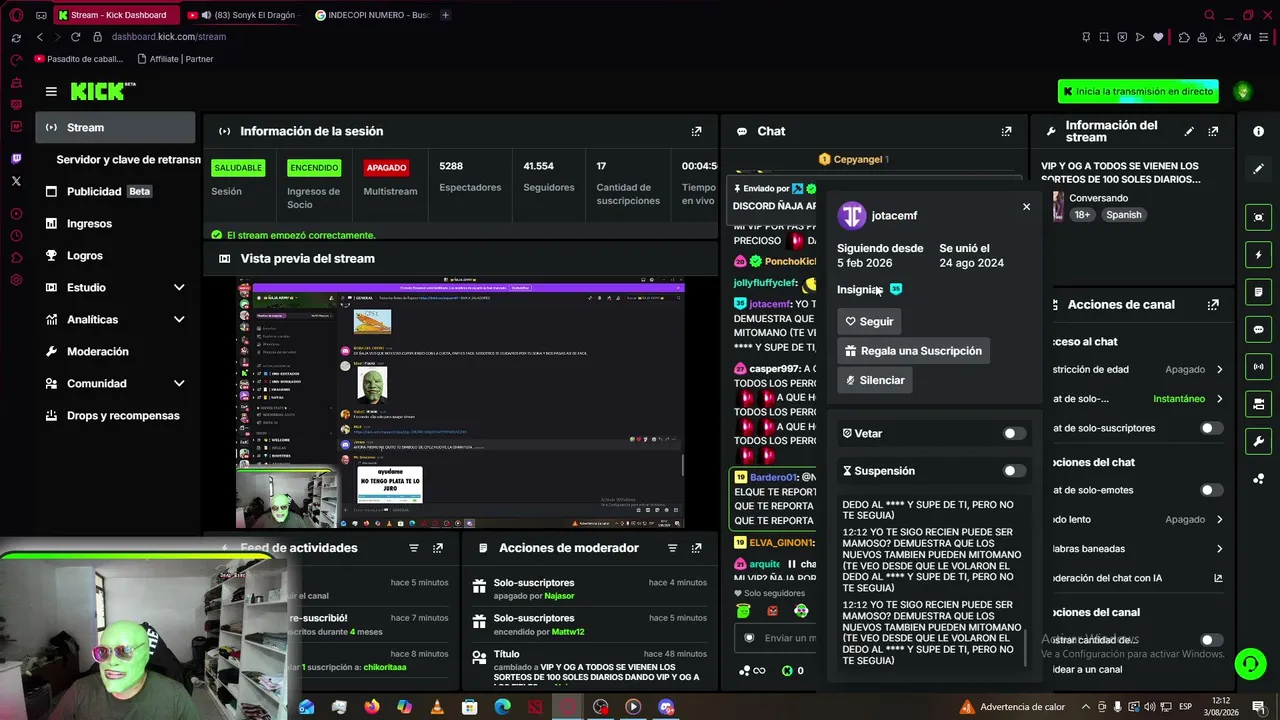This screenshot has height=720, width=1280.
Task: Edit stream info with the pencil icon in Información del stream
Action: (x=1189, y=131)
